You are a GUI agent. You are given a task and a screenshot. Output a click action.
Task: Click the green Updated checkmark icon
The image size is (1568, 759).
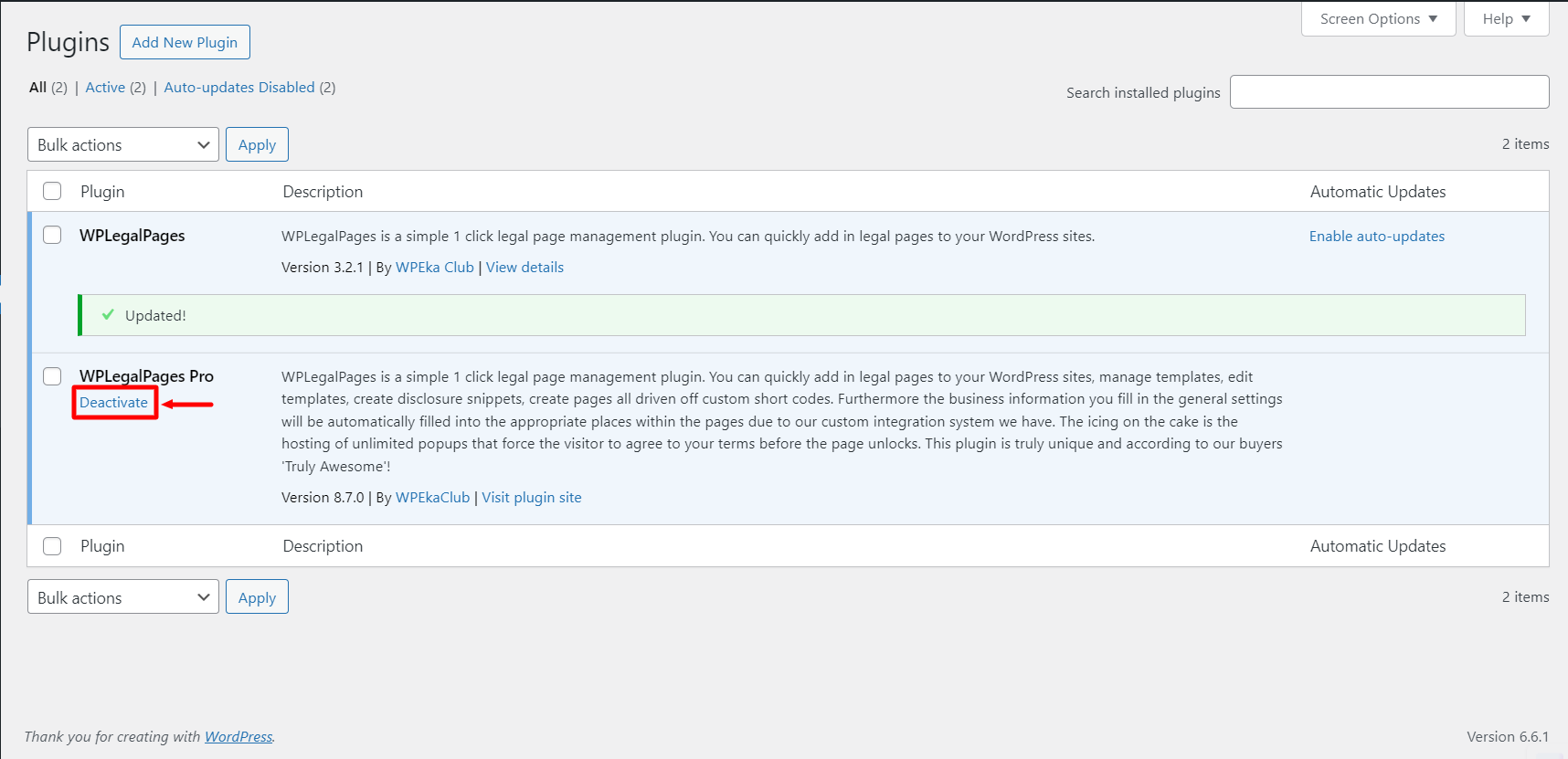click(108, 315)
